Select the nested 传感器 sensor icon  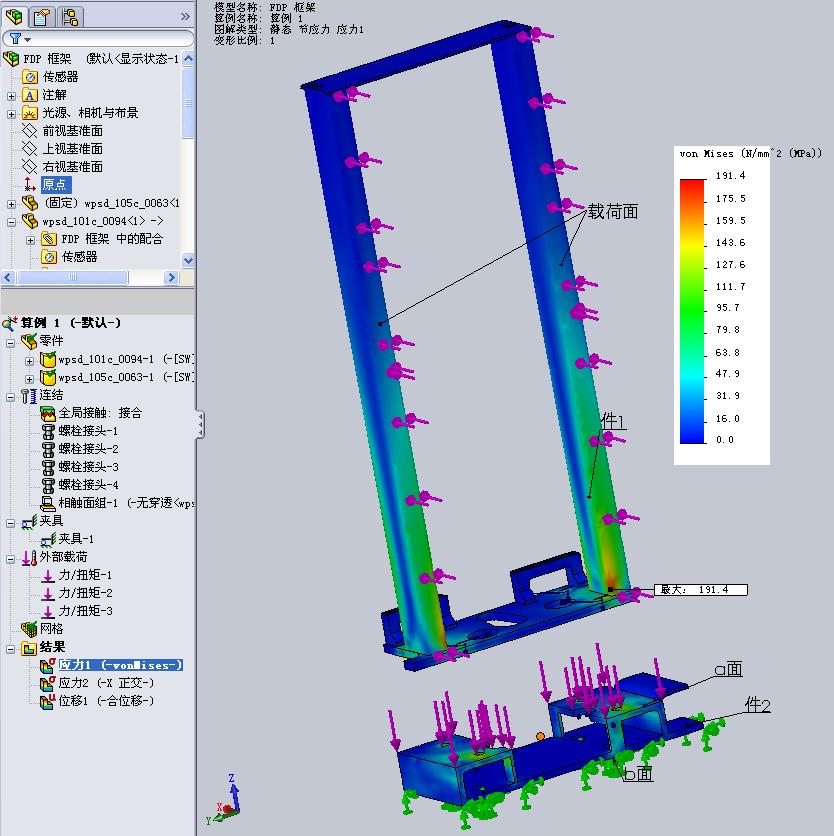coord(49,257)
